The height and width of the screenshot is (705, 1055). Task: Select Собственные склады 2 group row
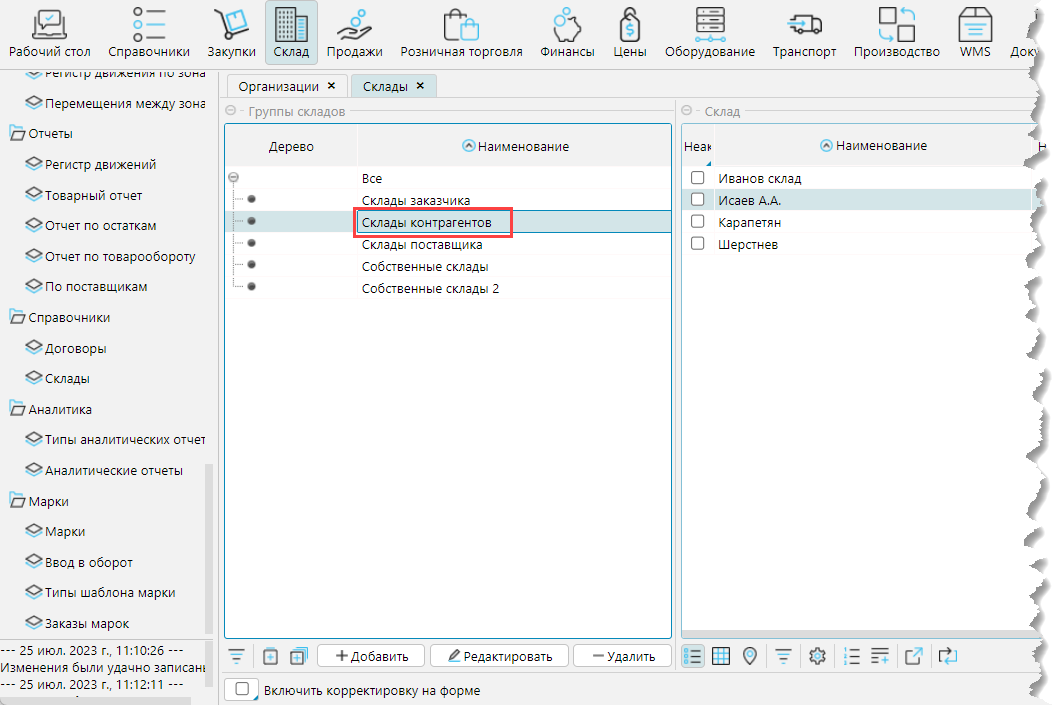click(x=430, y=289)
